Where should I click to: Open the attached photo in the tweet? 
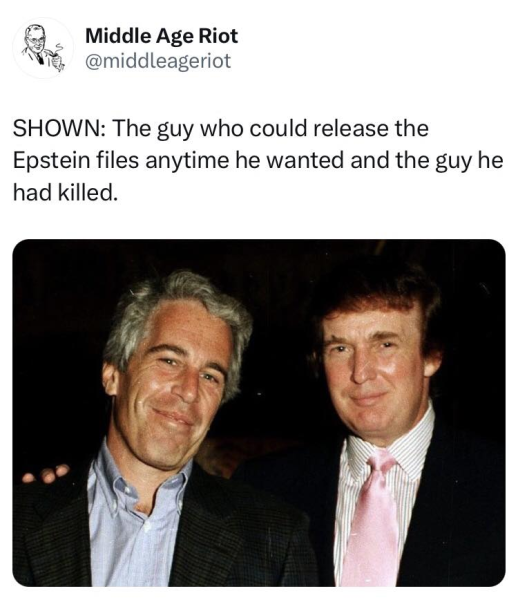(259, 412)
